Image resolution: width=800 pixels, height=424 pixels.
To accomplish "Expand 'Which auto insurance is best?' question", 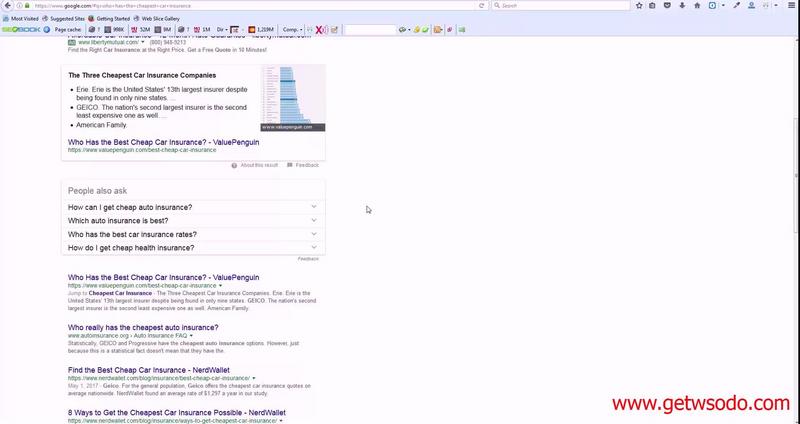I will tap(193, 220).
